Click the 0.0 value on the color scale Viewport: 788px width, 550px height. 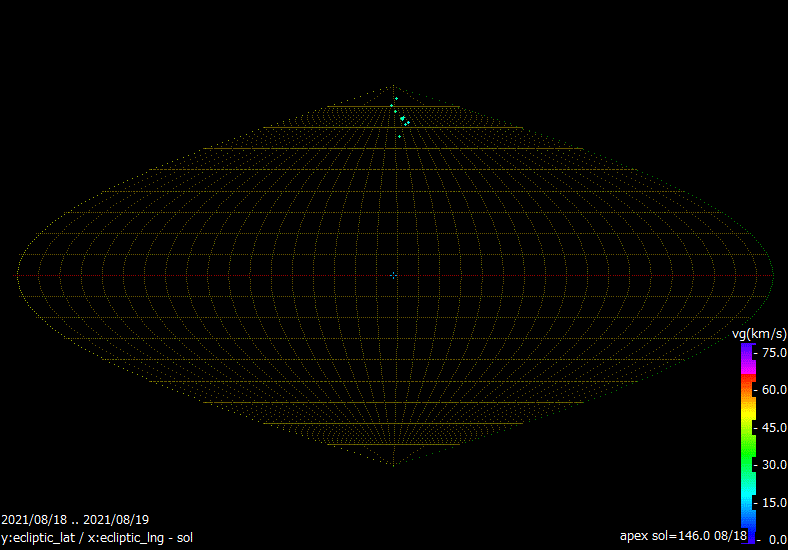tap(777, 539)
